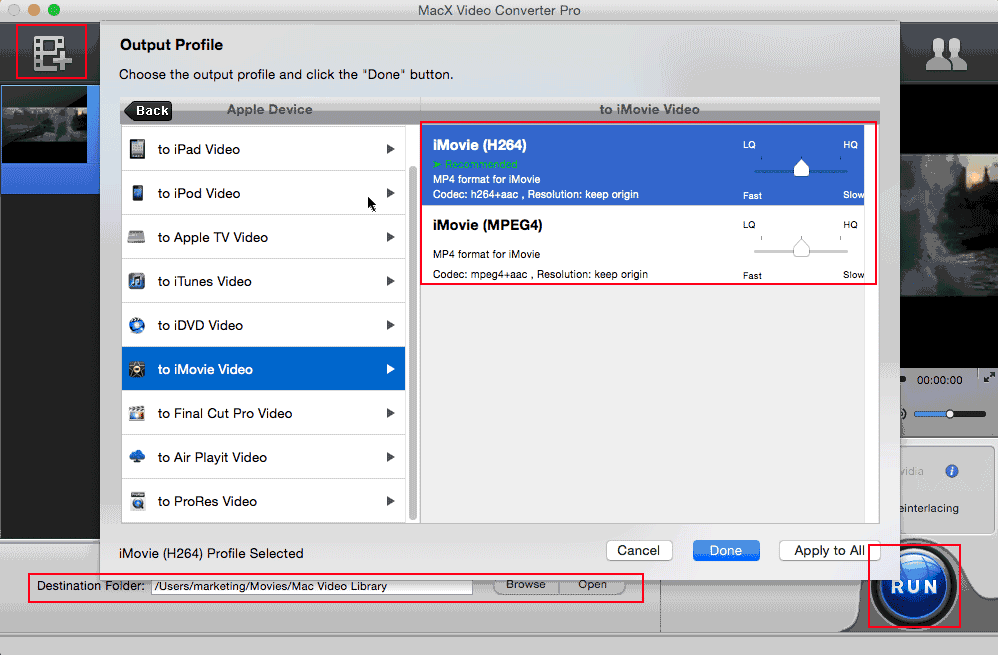Adjust iMovie (MPEG4) quality slider
This screenshot has height=655, width=998.
[801, 249]
